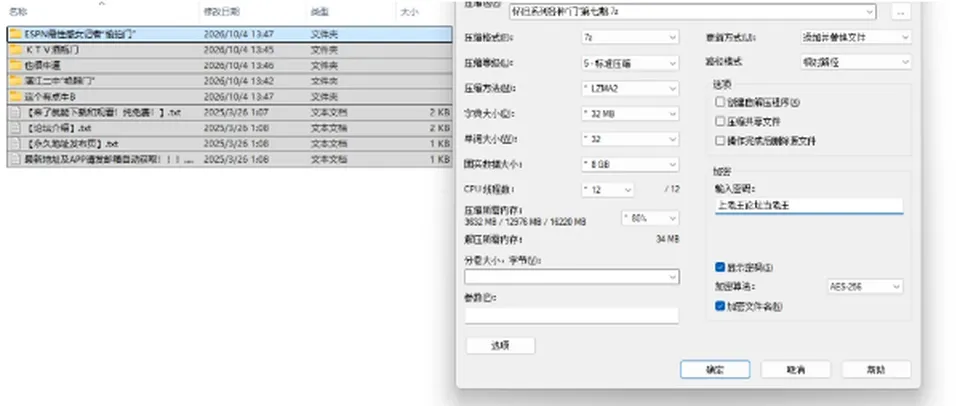Open update mode dropdown showing 添加并替换文件

point(855,37)
